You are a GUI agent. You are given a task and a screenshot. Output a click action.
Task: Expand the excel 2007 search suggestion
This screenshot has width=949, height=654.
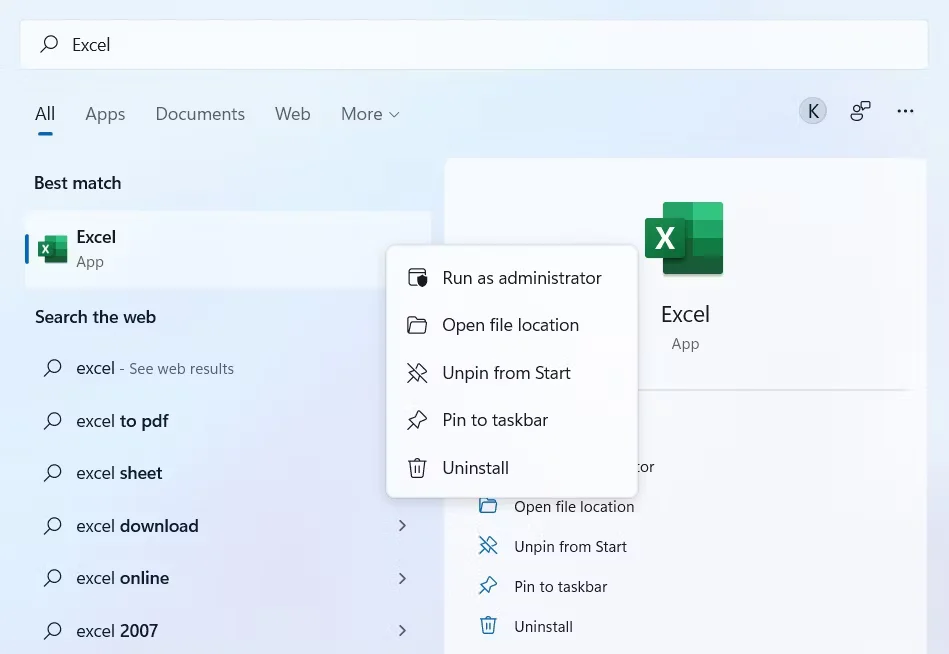[402, 630]
